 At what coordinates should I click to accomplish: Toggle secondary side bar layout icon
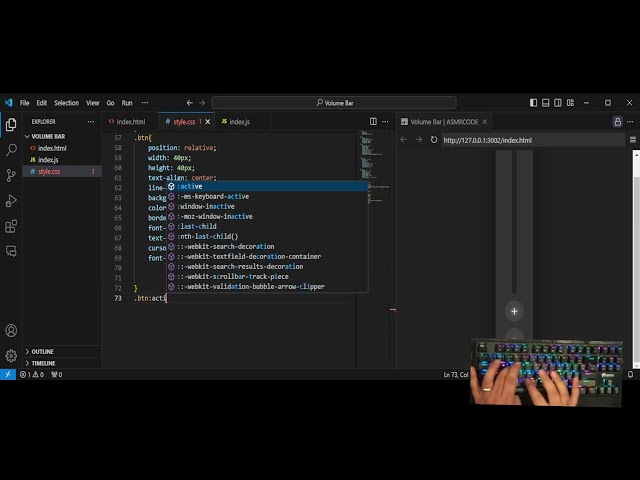pyautogui.click(x=558, y=103)
